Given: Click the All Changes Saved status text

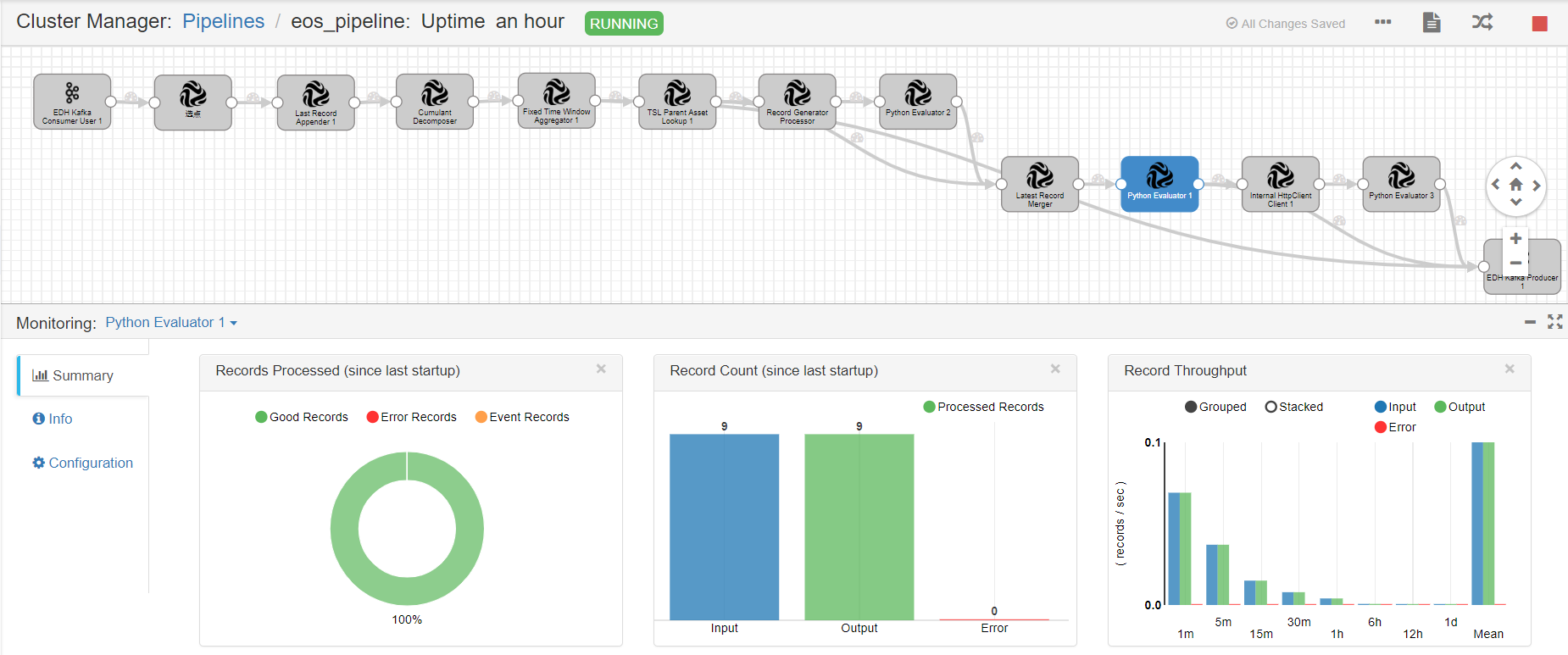Looking at the screenshot, I should point(1286,24).
